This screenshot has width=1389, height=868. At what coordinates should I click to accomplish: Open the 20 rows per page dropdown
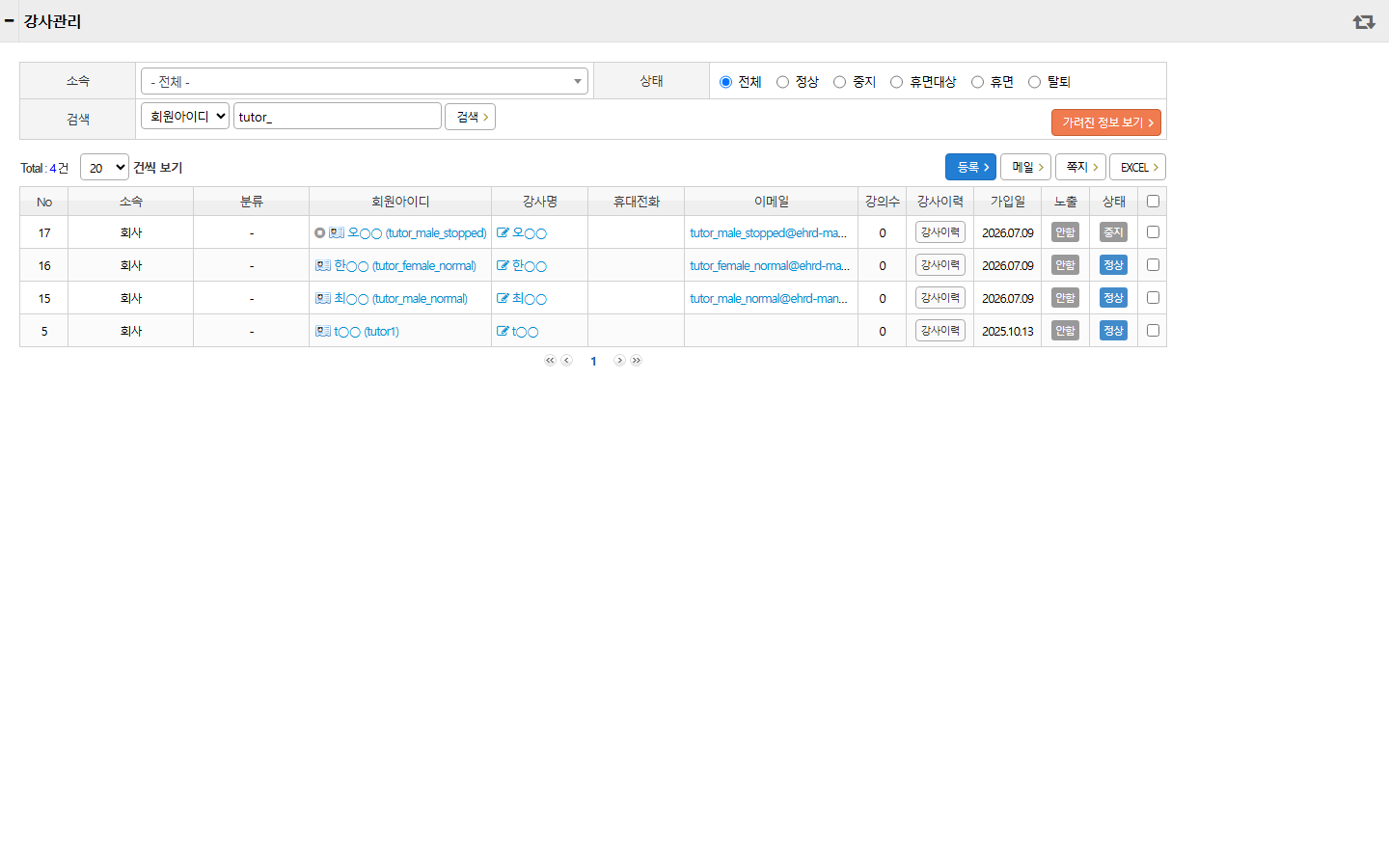pyautogui.click(x=104, y=167)
